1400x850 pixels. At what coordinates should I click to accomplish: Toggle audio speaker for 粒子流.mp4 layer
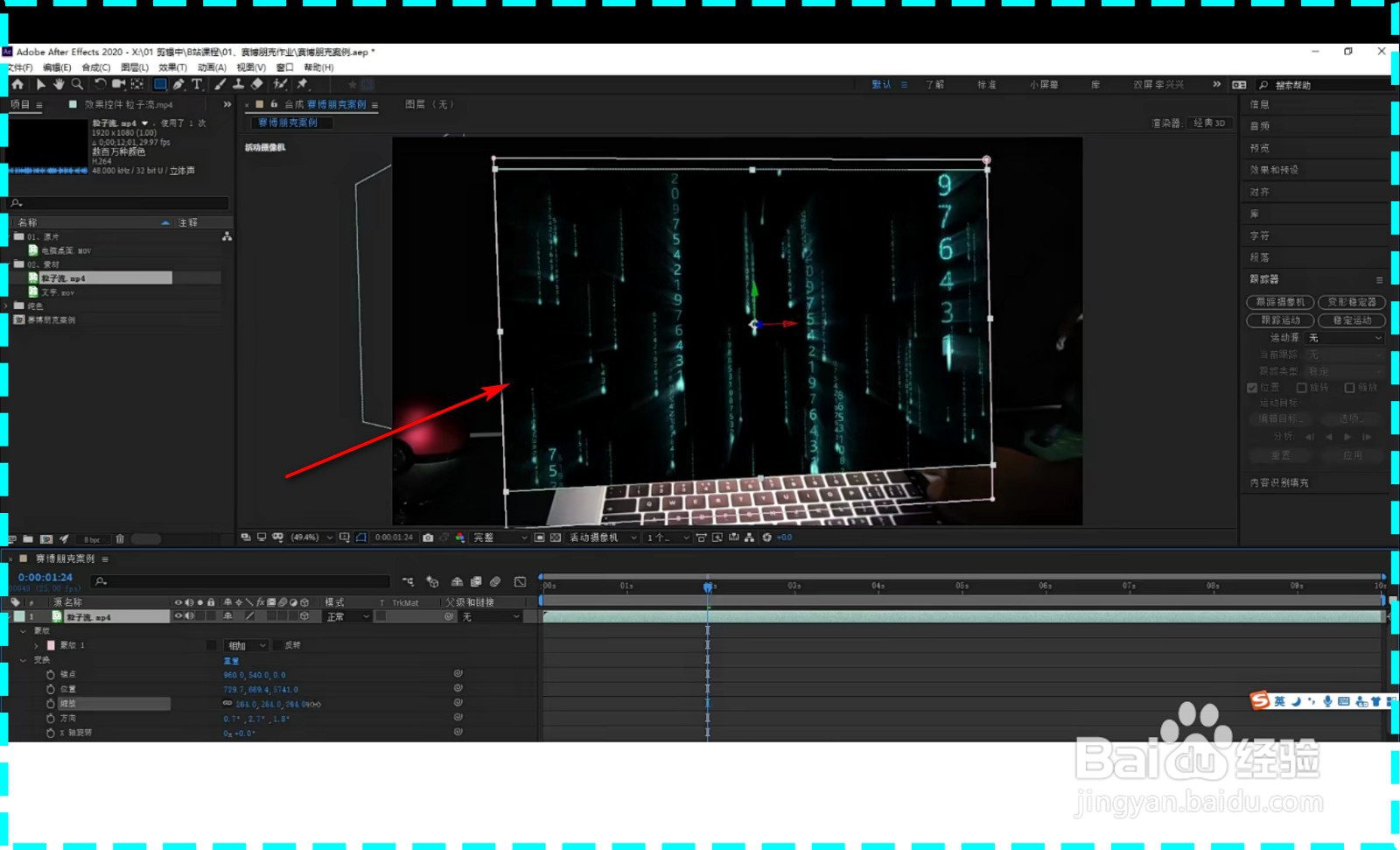tap(189, 616)
